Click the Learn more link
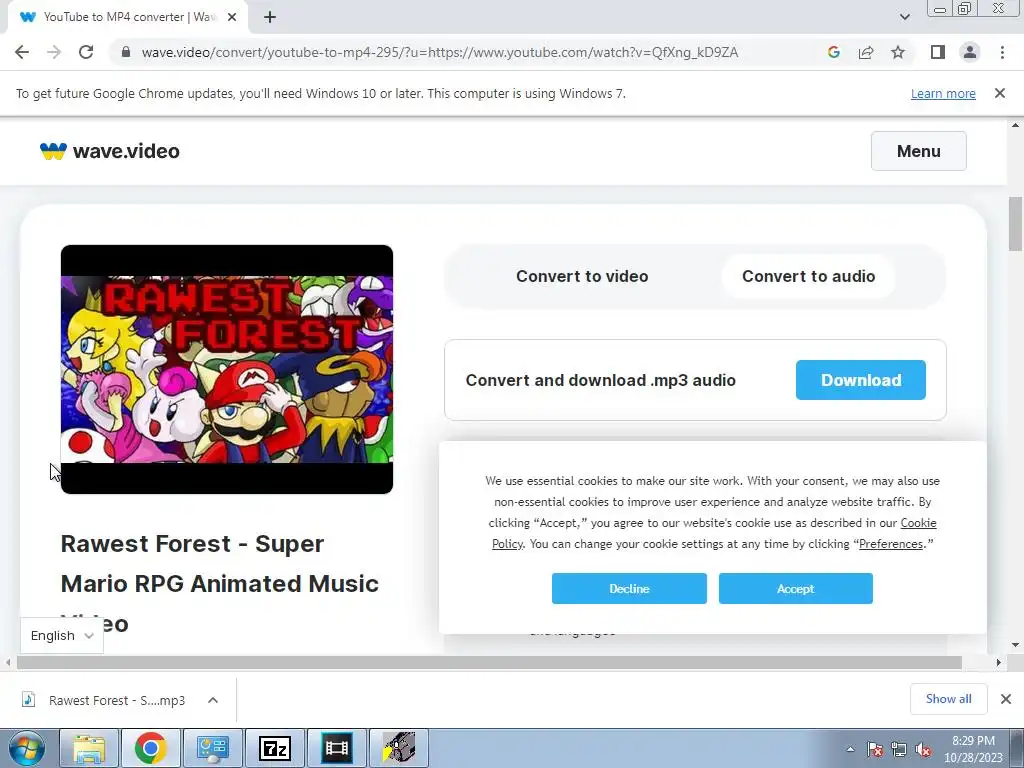 tap(943, 93)
